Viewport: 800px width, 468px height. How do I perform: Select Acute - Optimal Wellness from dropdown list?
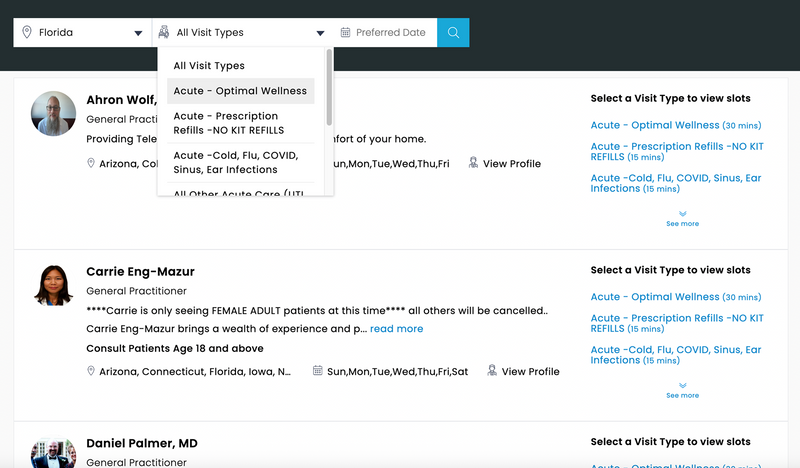click(x=240, y=91)
